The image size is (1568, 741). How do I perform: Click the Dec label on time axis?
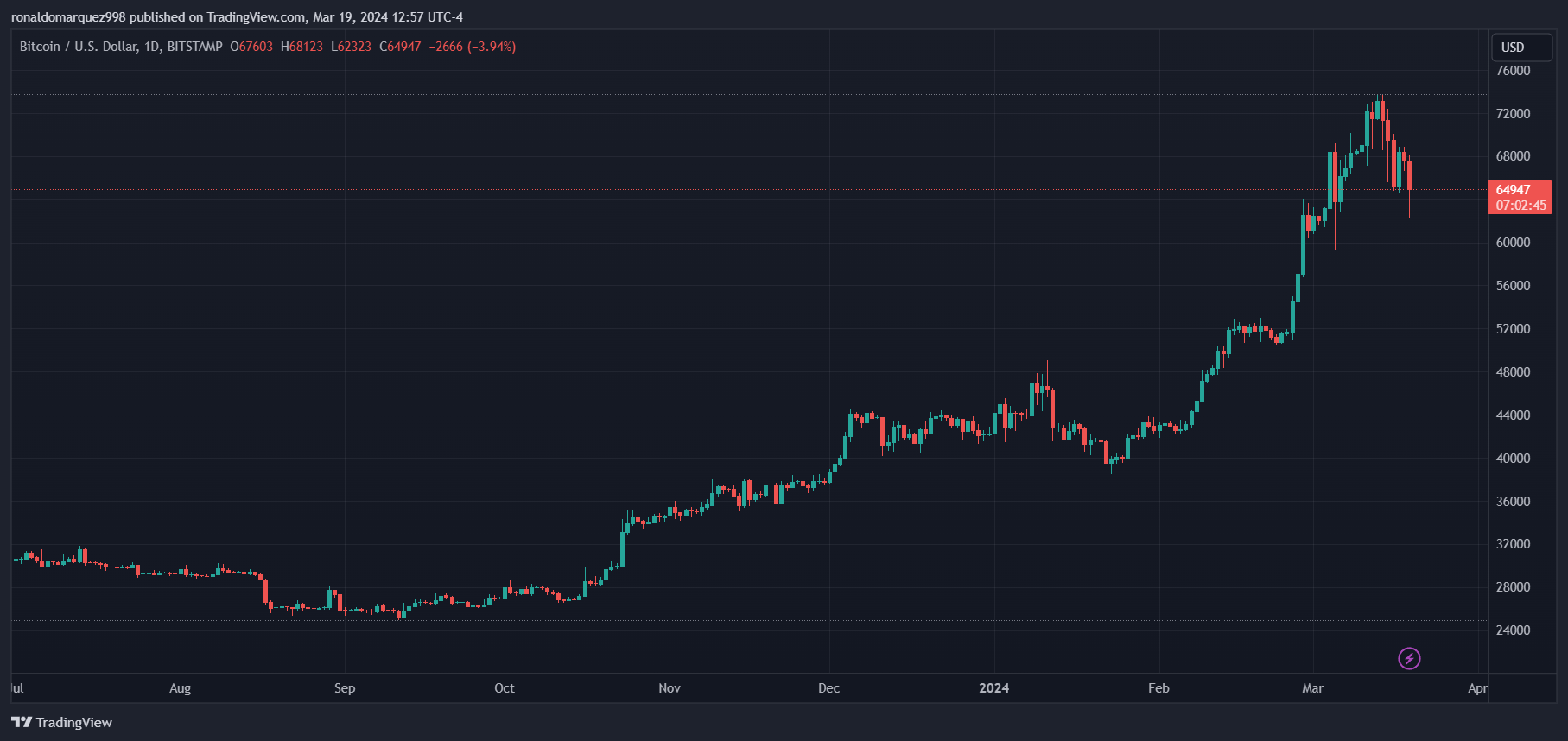(828, 688)
